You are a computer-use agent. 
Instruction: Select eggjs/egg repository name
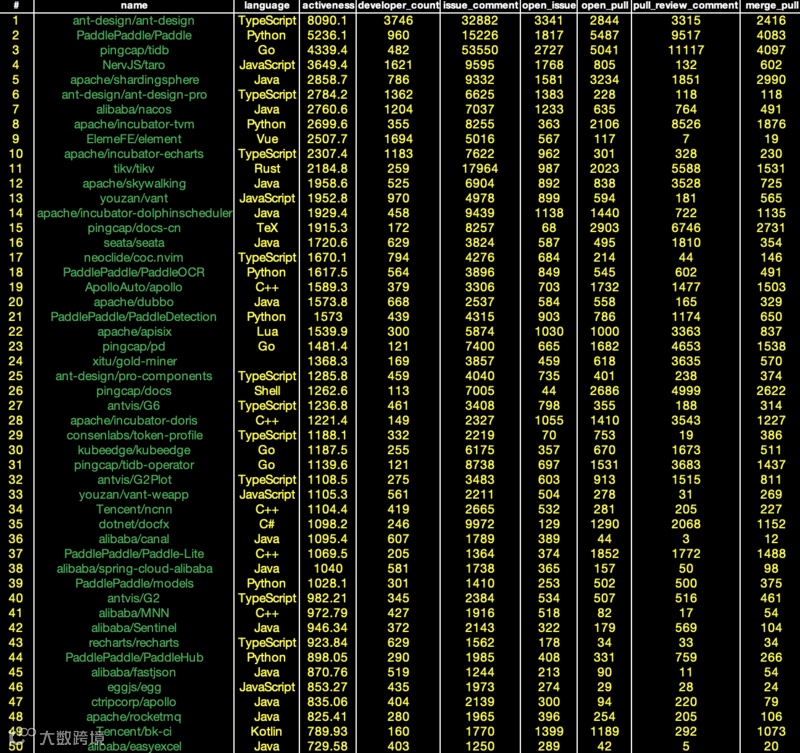134,687
